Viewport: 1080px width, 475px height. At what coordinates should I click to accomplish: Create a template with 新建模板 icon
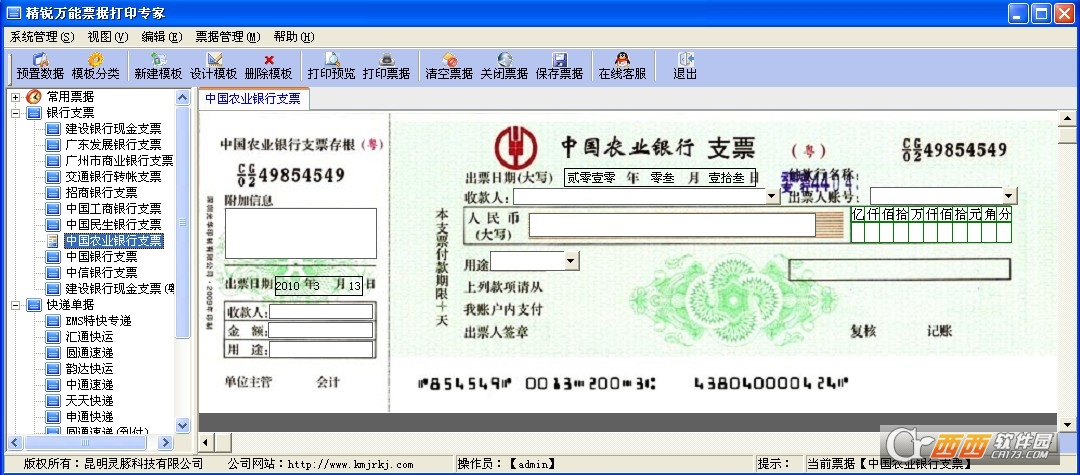(158, 67)
